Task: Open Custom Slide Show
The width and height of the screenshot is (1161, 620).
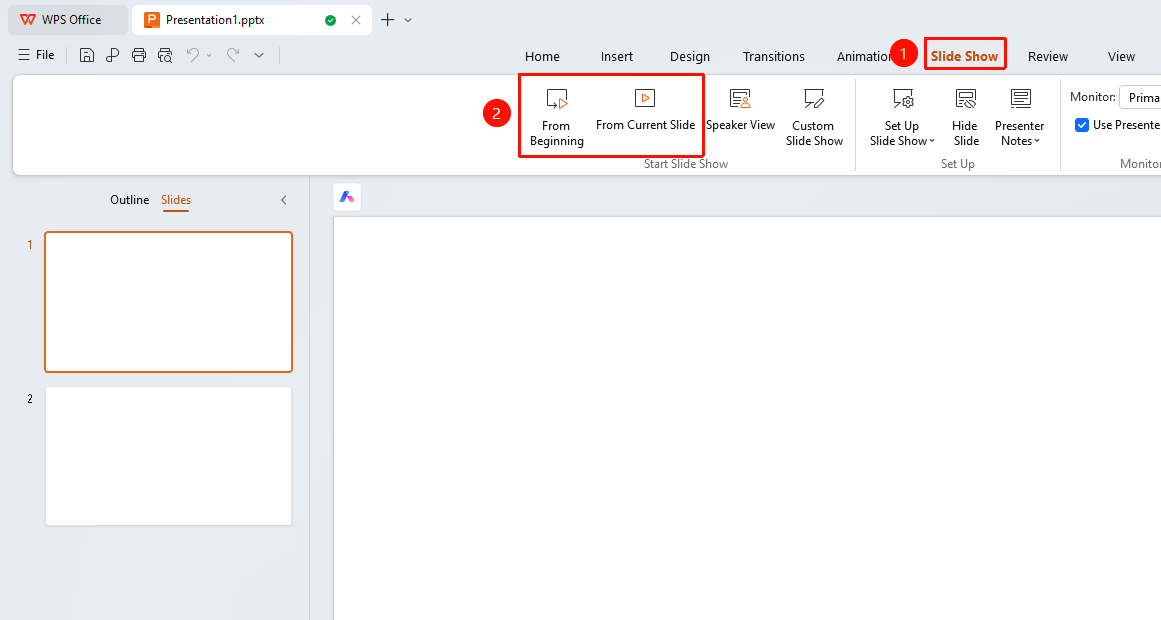Action: pos(814,117)
